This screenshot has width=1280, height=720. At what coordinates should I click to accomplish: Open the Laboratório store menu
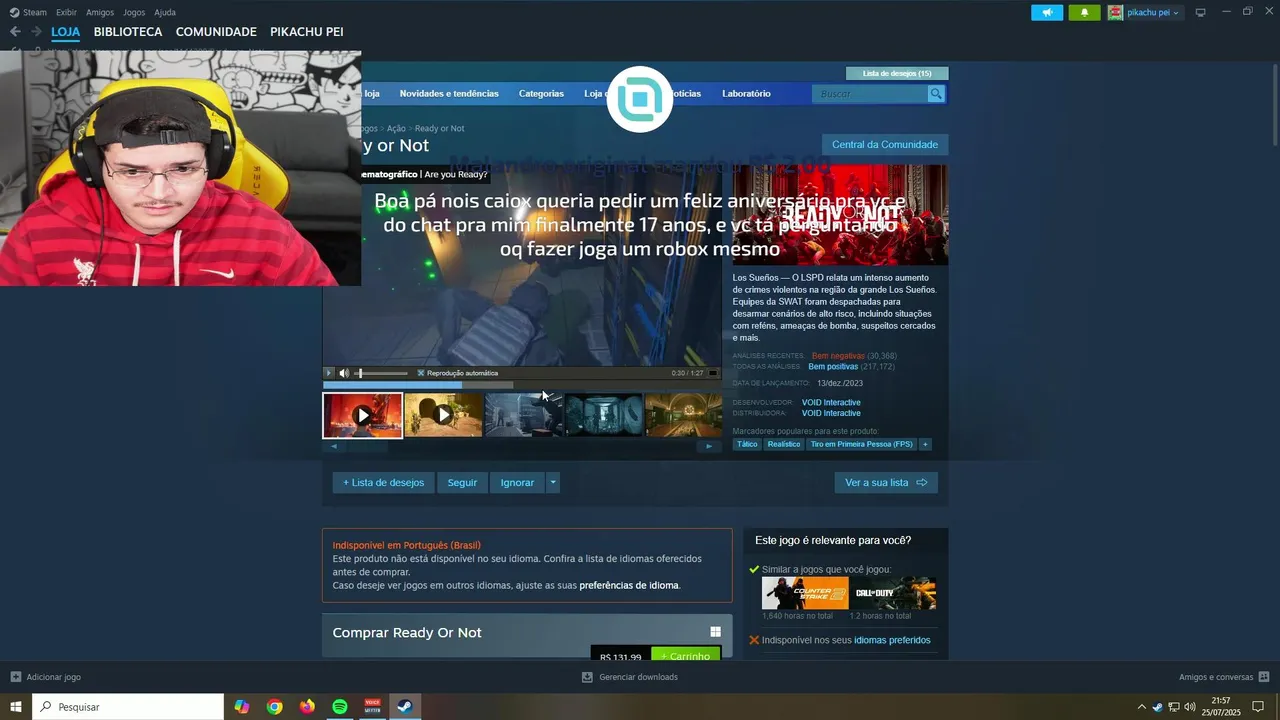coord(746,94)
